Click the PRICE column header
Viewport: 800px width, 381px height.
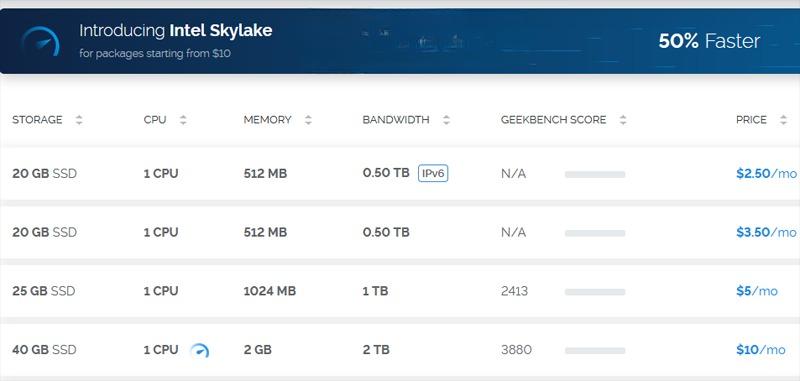tap(751, 120)
